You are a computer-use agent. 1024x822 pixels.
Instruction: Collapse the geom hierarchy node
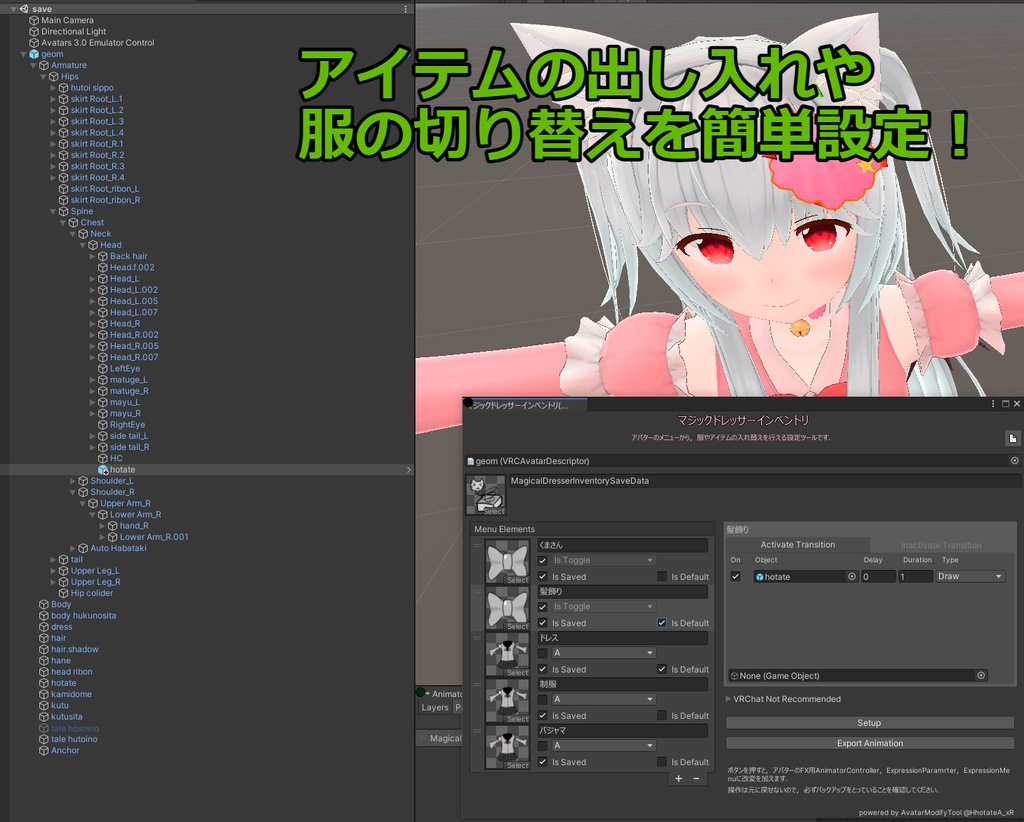click(x=24, y=54)
